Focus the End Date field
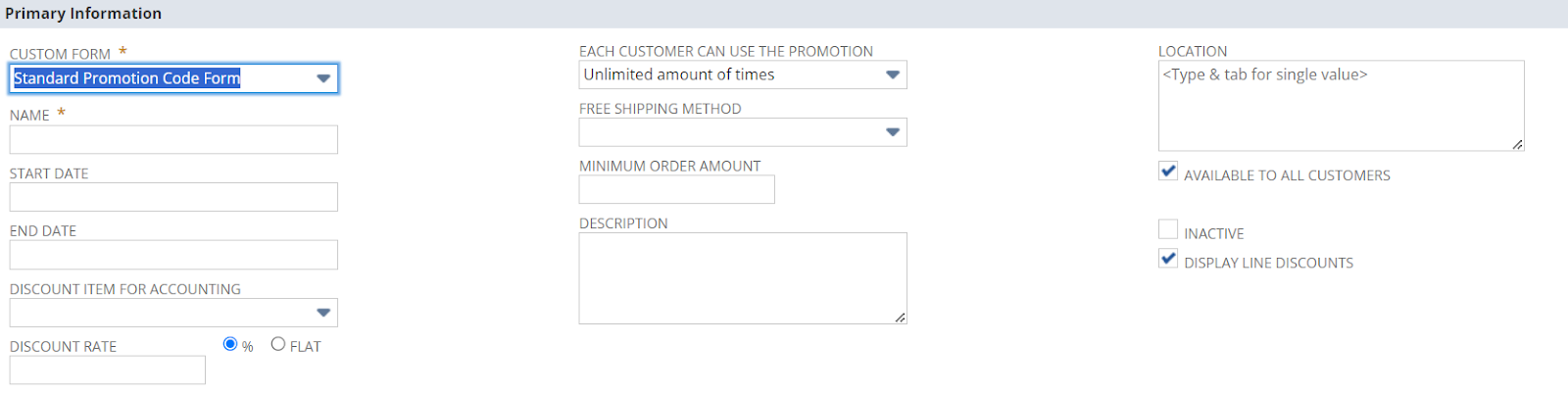Viewport: 1568px width, 393px height. pos(173,255)
